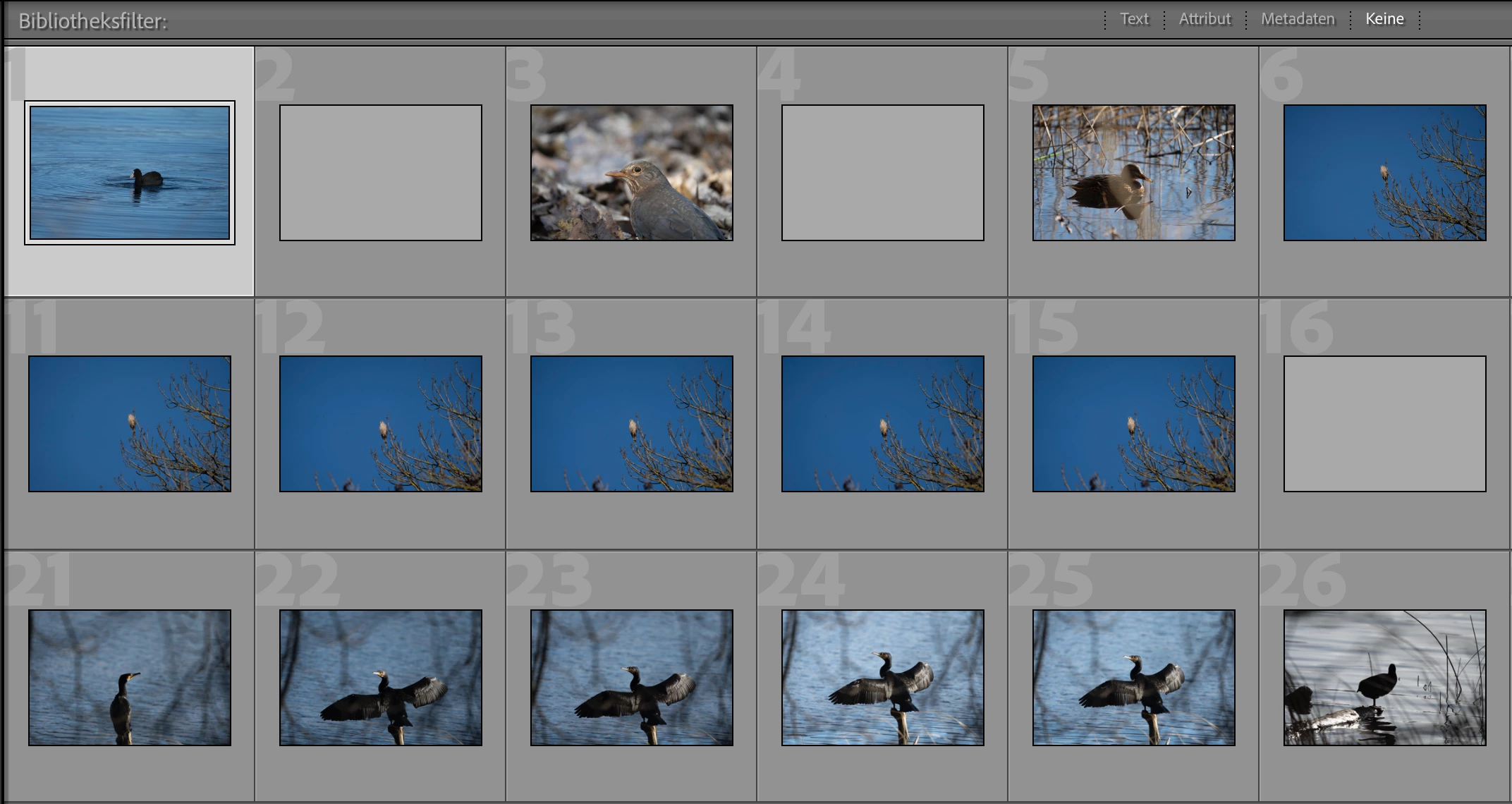Select standing cormorant photo in cell 21
This screenshot has width=1512, height=804.
click(130, 678)
